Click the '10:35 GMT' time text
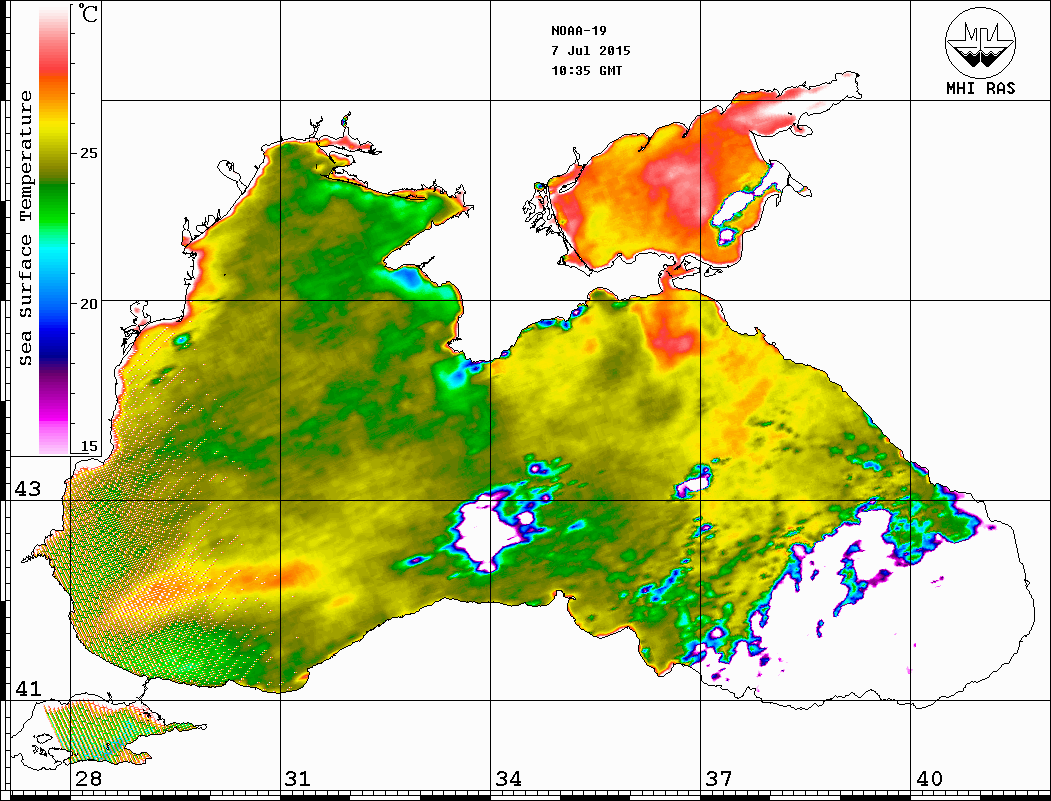Image resolution: width=1051 pixels, height=801 pixels. [586, 71]
